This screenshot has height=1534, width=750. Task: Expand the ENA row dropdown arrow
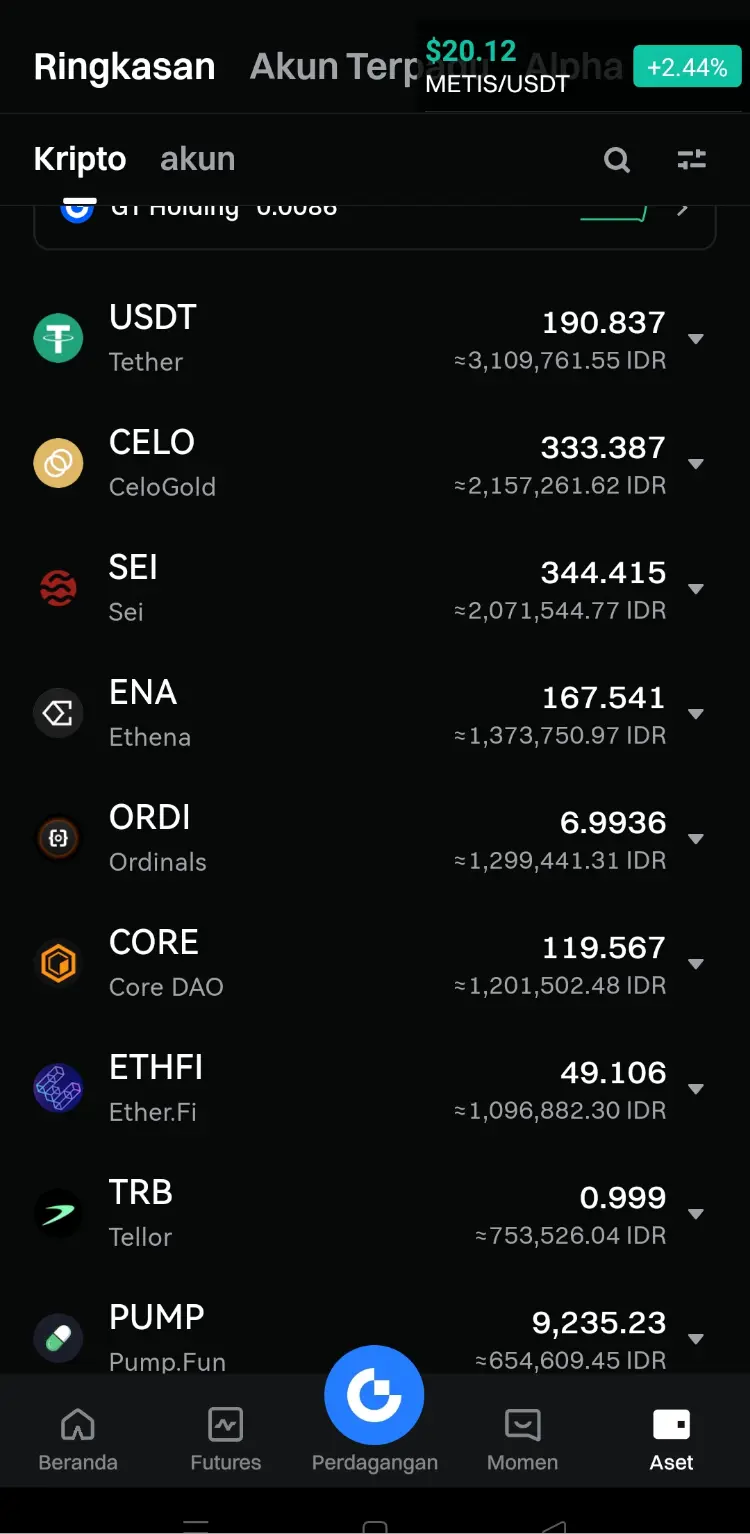tap(696, 714)
